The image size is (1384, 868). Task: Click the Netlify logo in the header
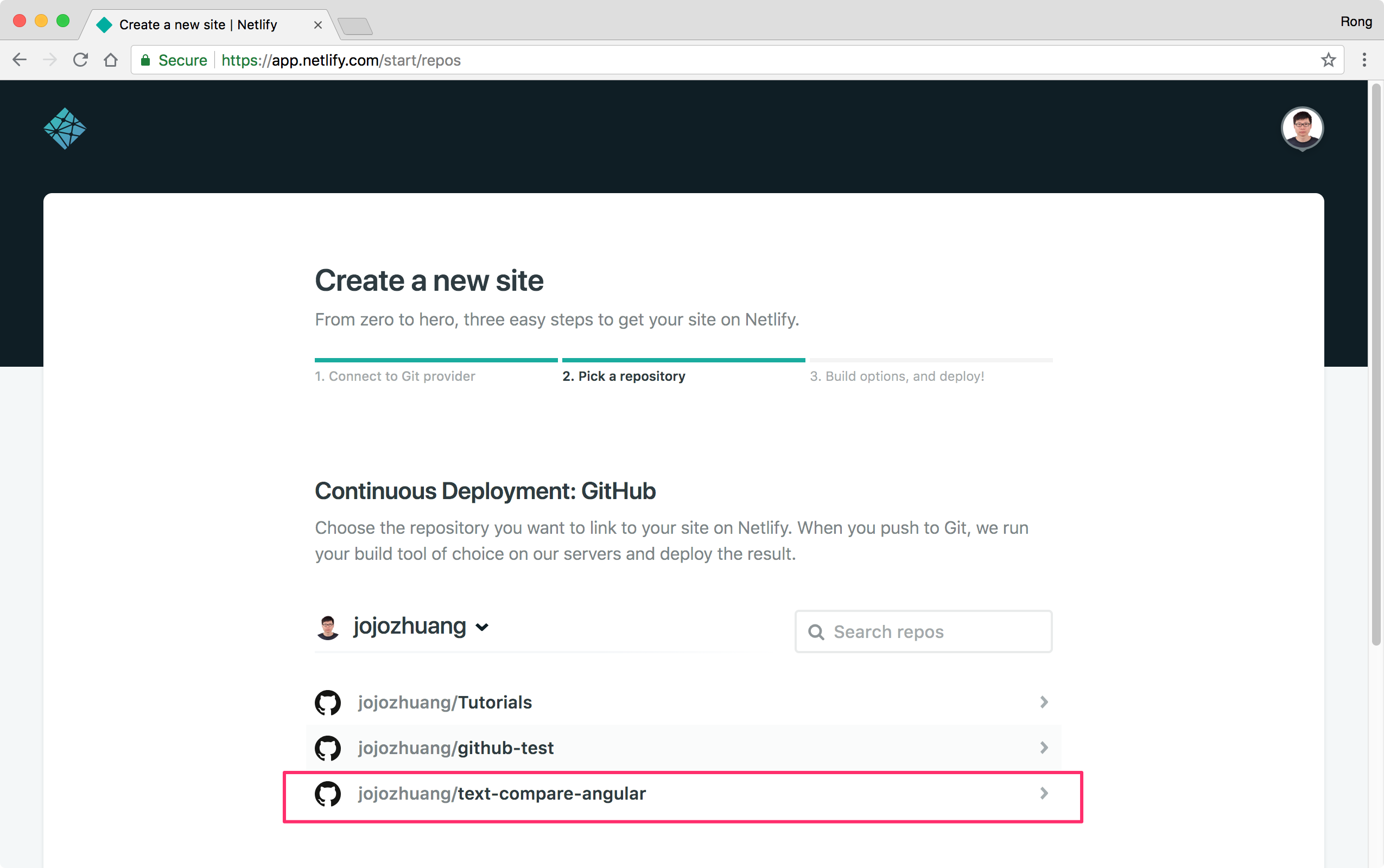click(65, 129)
